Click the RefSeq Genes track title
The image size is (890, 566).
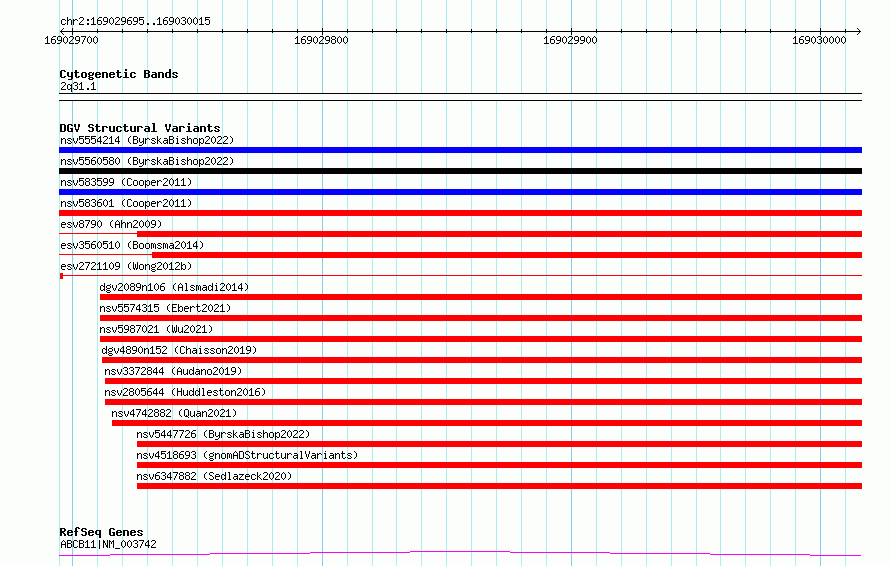point(101,533)
